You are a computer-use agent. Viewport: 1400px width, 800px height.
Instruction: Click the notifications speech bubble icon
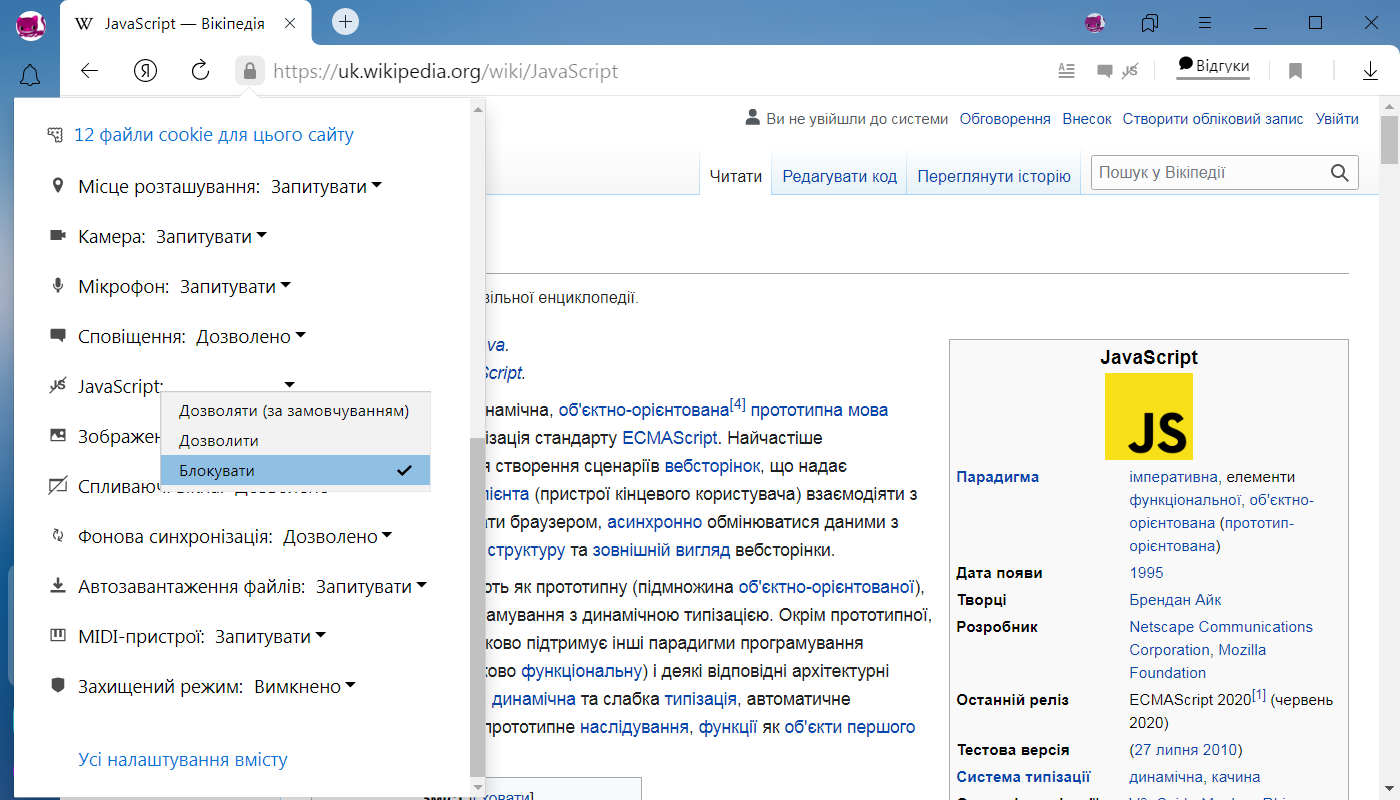(57, 336)
